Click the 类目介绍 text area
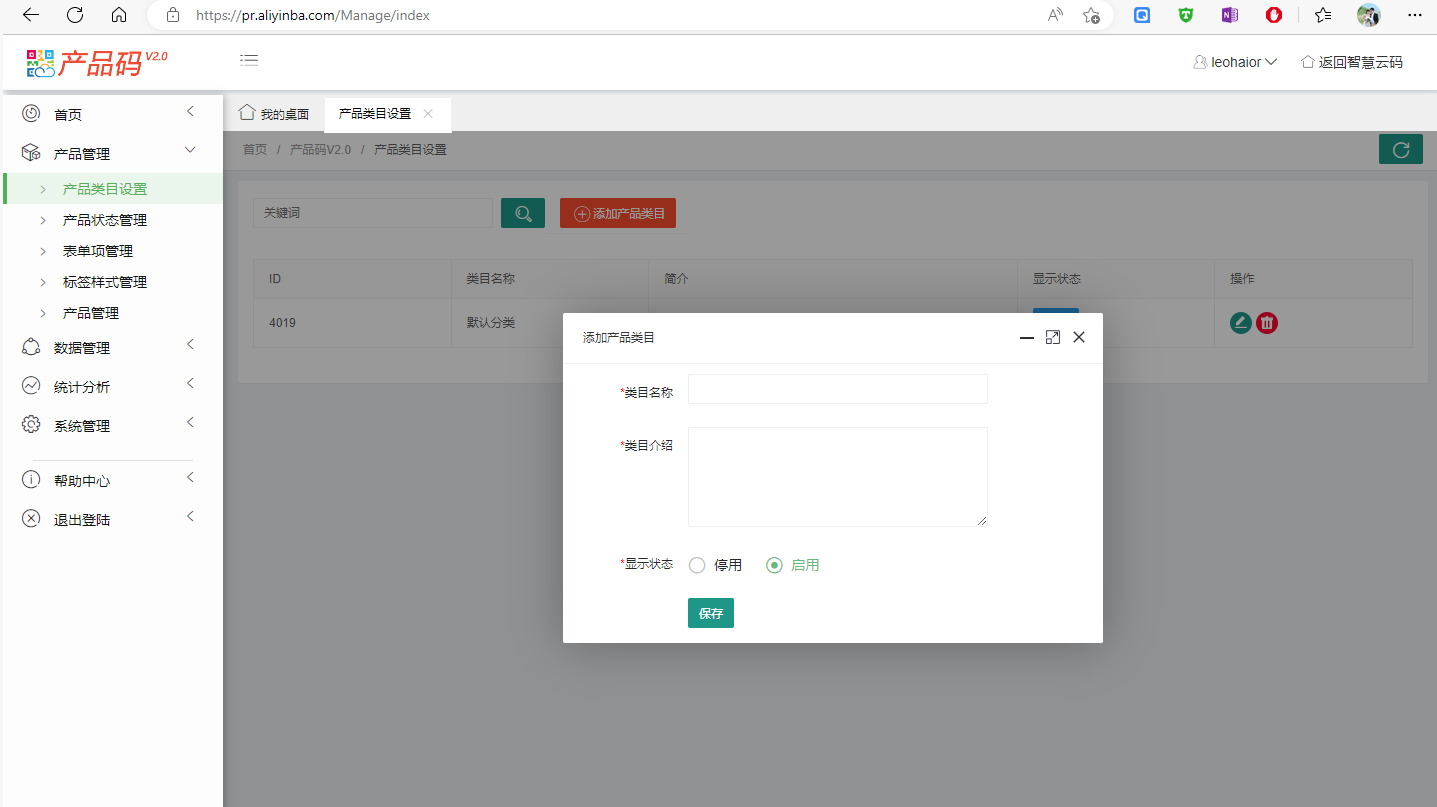The image size is (1437, 807). pos(837,476)
